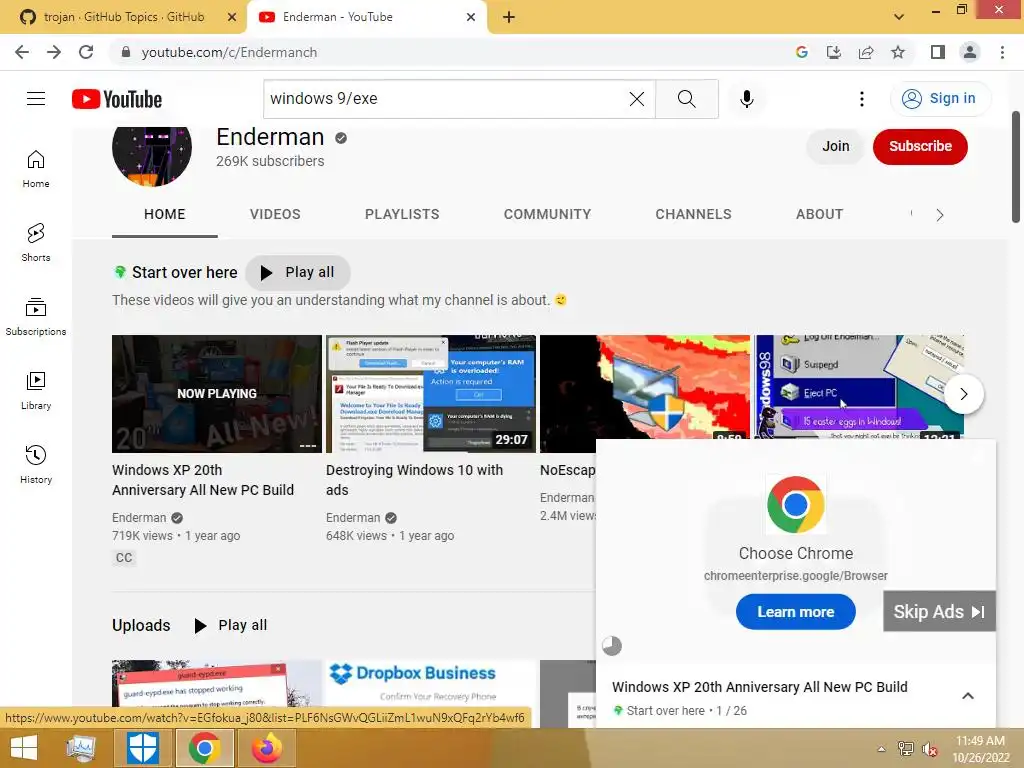Click Learn more on Chrome ad

(x=795, y=612)
